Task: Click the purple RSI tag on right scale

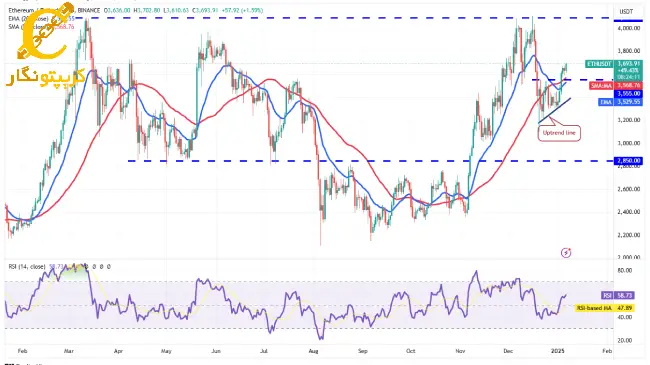Action: pos(607,295)
